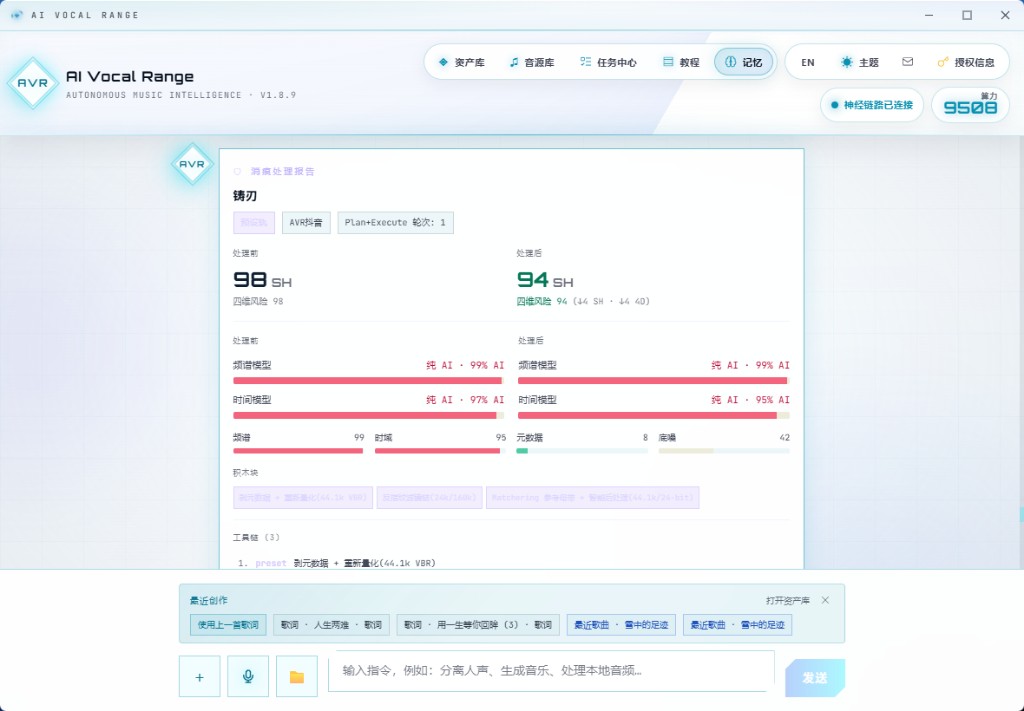Click the 神经链路已连接 connection status pill

coord(872,104)
